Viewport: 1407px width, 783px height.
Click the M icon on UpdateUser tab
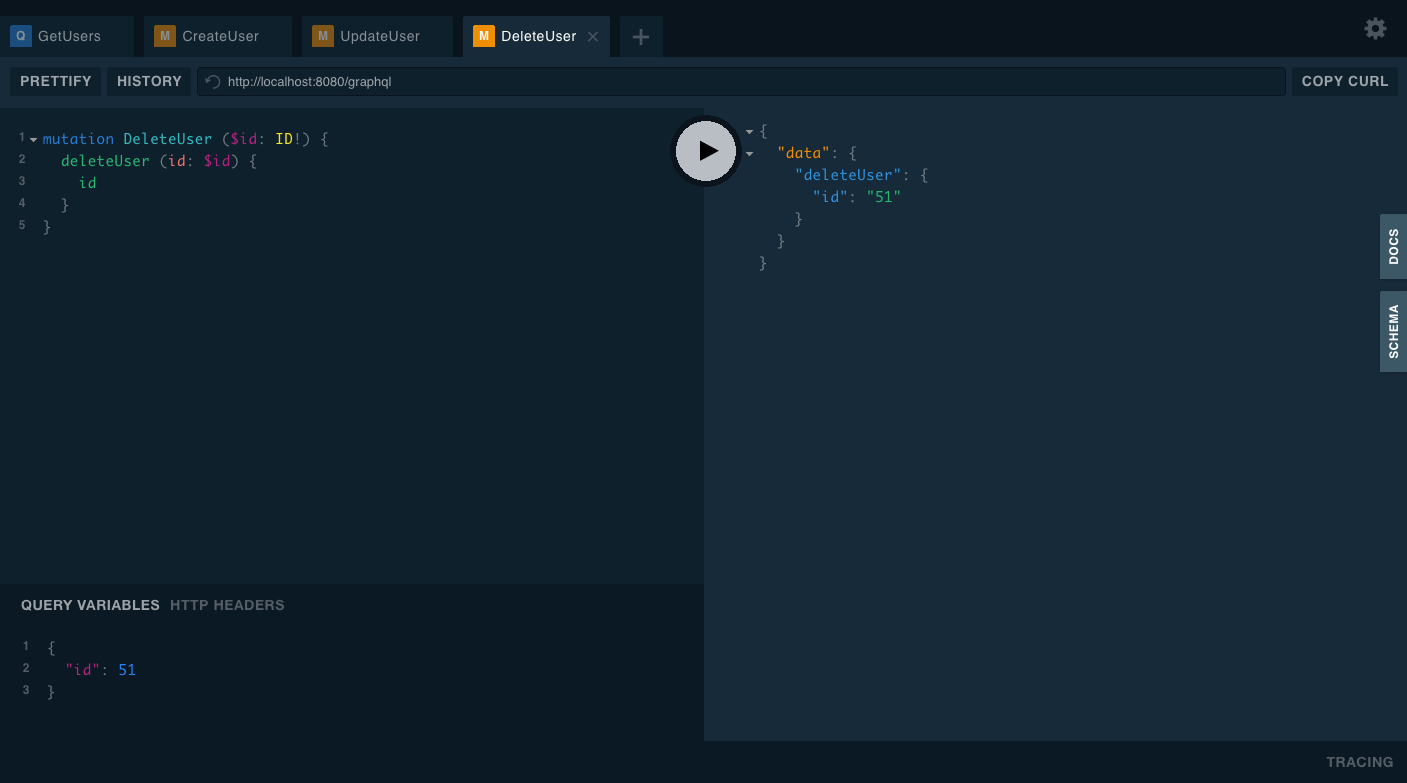point(322,35)
